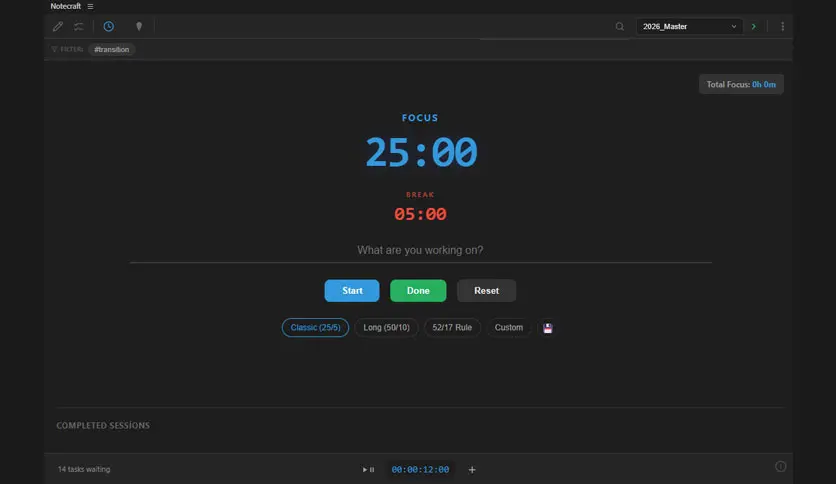Open the task list view icon
This screenshot has width=836, height=484.
click(79, 26)
